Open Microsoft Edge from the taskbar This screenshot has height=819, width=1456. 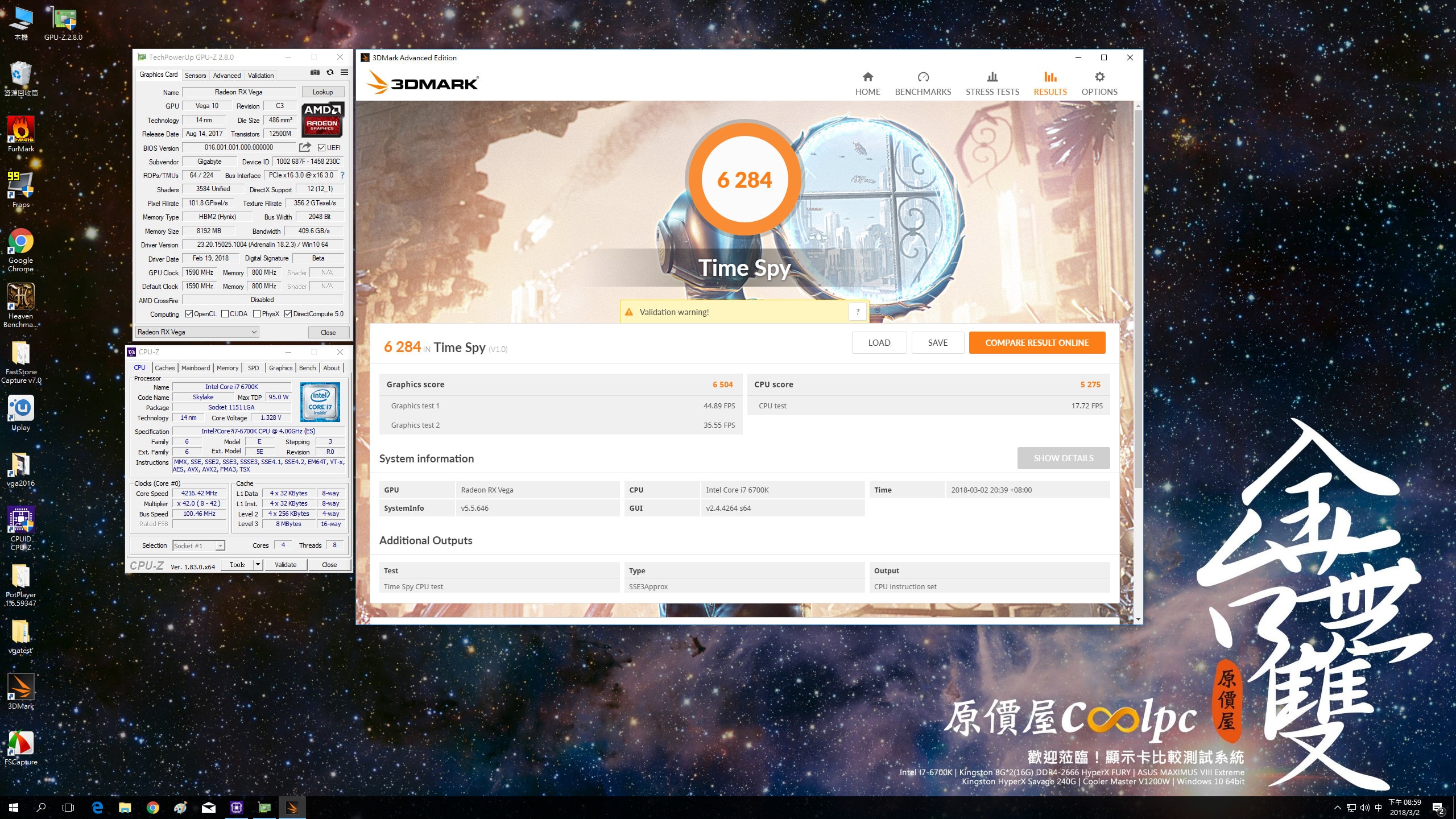pyautogui.click(x=97, y=808)
